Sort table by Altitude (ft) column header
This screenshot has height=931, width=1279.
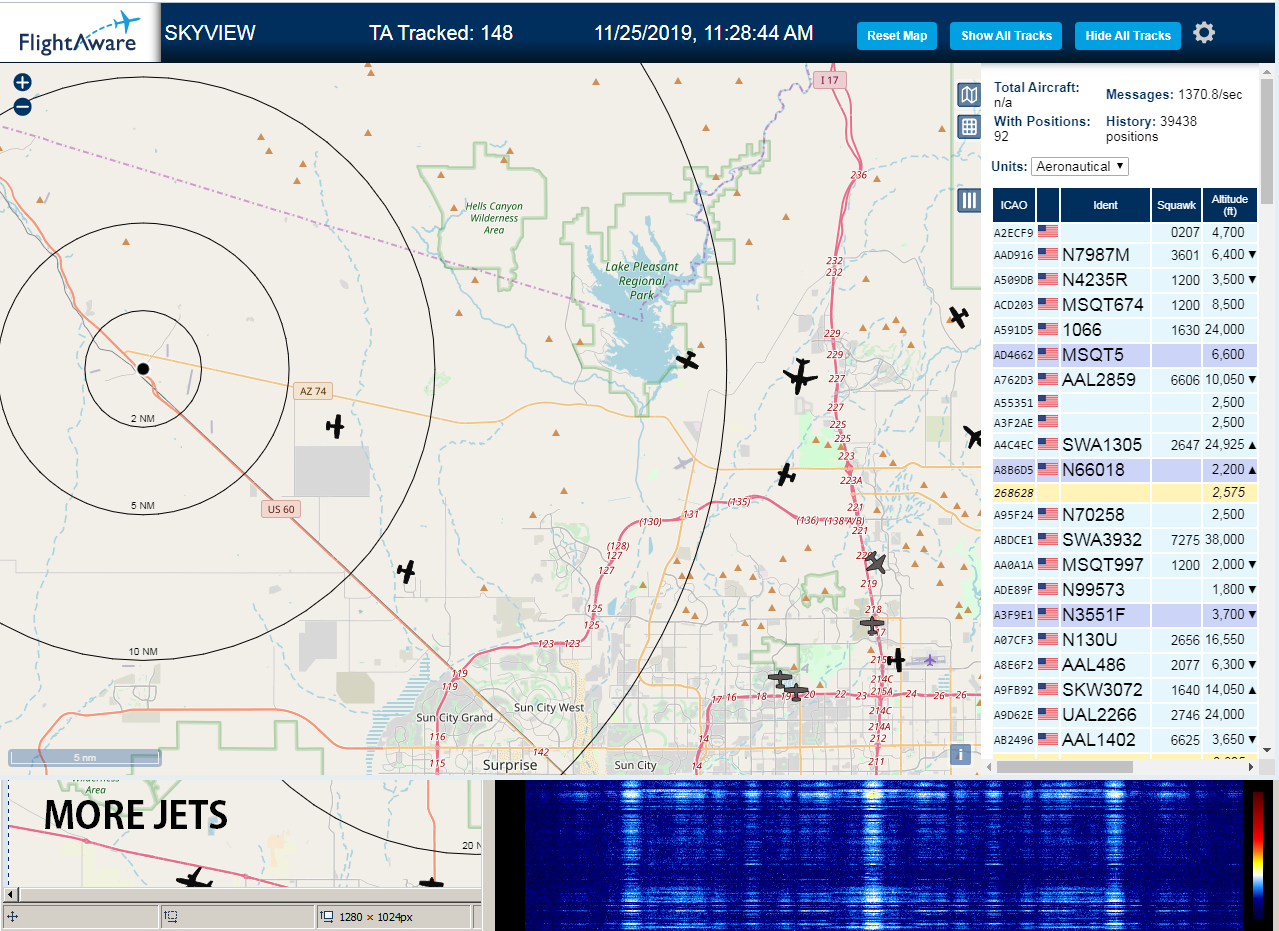(x=1230, y=205)
